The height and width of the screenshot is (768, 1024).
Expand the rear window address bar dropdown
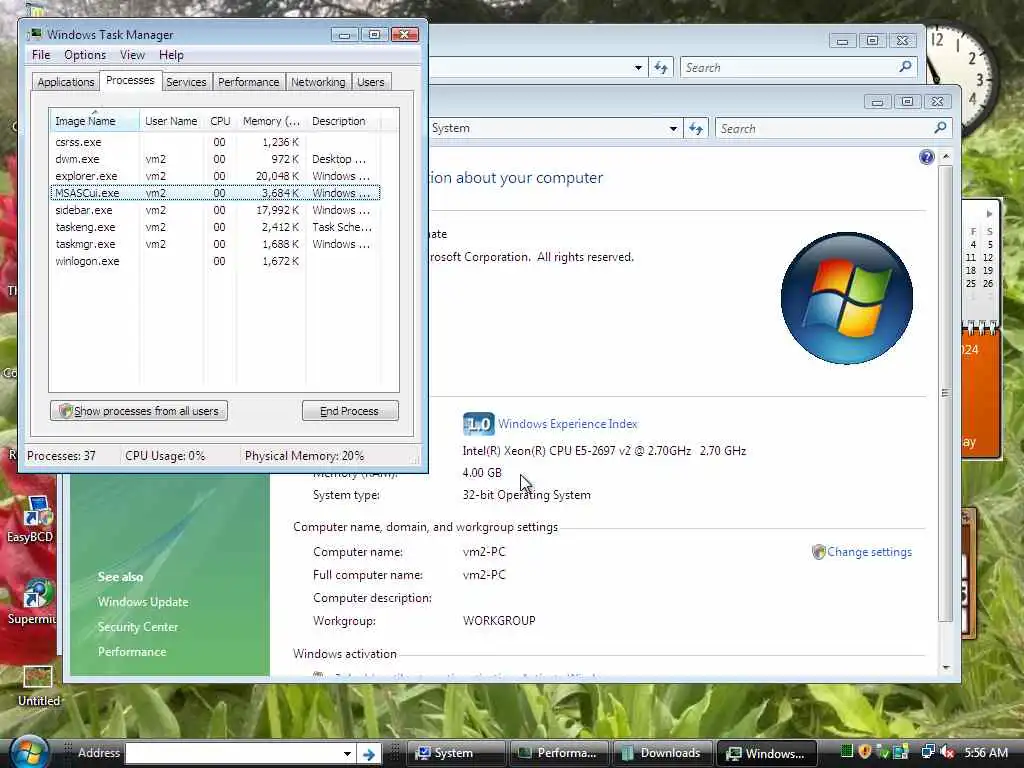click(638, 68)
